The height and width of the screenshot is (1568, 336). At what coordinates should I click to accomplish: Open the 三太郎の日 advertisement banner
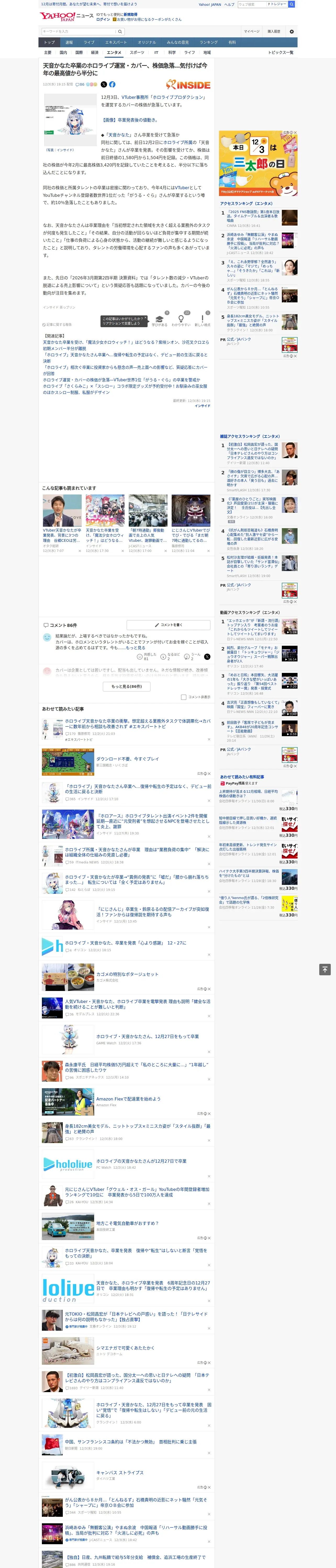[259, 163]
